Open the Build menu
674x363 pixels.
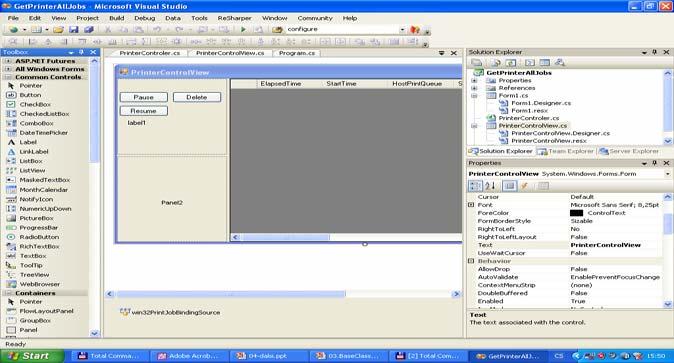(116, 18)
